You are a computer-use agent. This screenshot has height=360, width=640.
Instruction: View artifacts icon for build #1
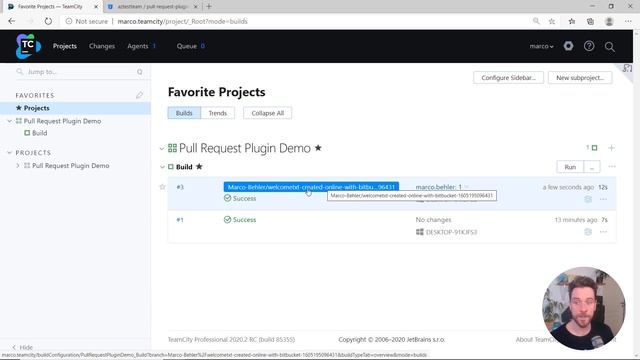click(x=588, y=232)
